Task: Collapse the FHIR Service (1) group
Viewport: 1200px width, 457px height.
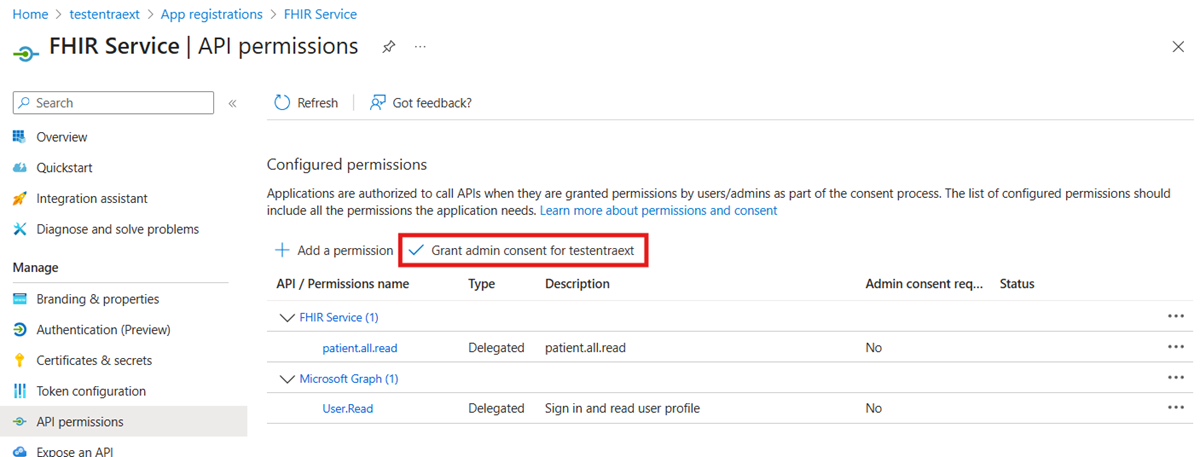Action: click(286, 317)
